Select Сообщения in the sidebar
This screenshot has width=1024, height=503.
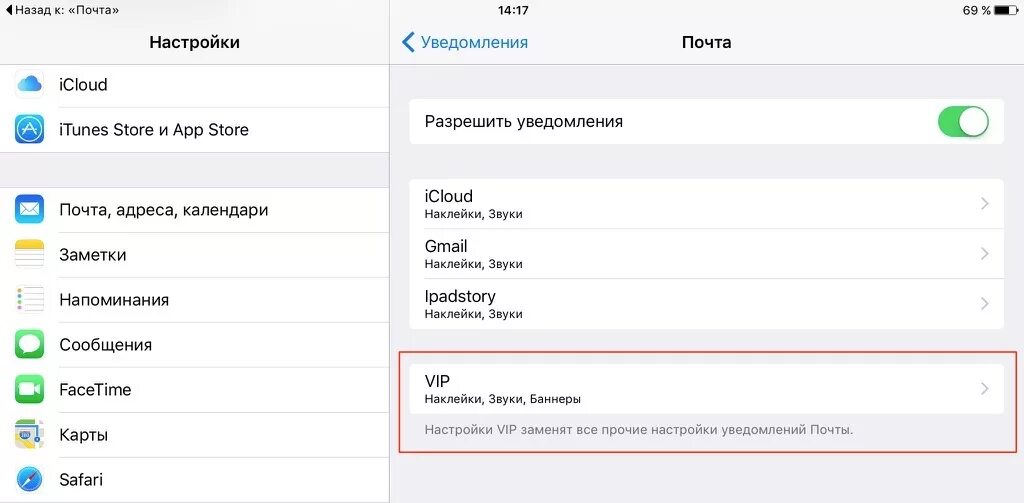[x=195, y=345]
